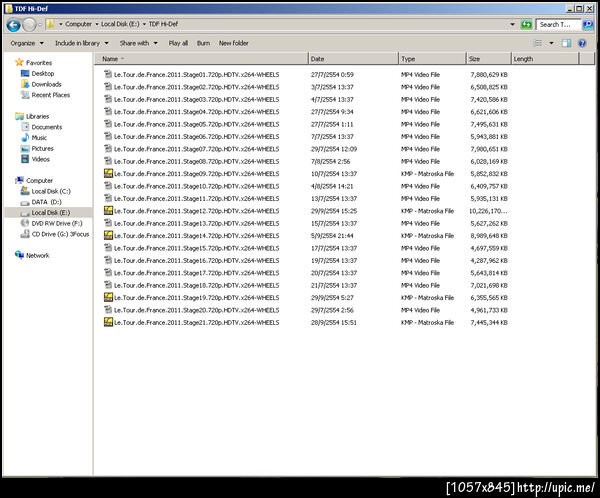
Task: Select the Stage02 file name
Action: pyautogui.click(x=196, y=87)
